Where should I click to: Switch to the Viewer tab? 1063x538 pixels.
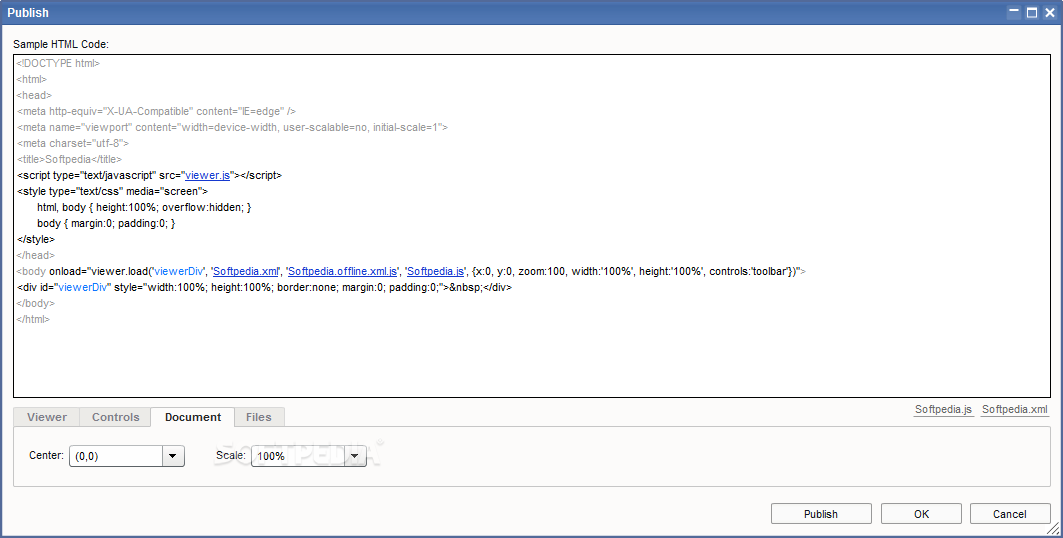point(47,417)
